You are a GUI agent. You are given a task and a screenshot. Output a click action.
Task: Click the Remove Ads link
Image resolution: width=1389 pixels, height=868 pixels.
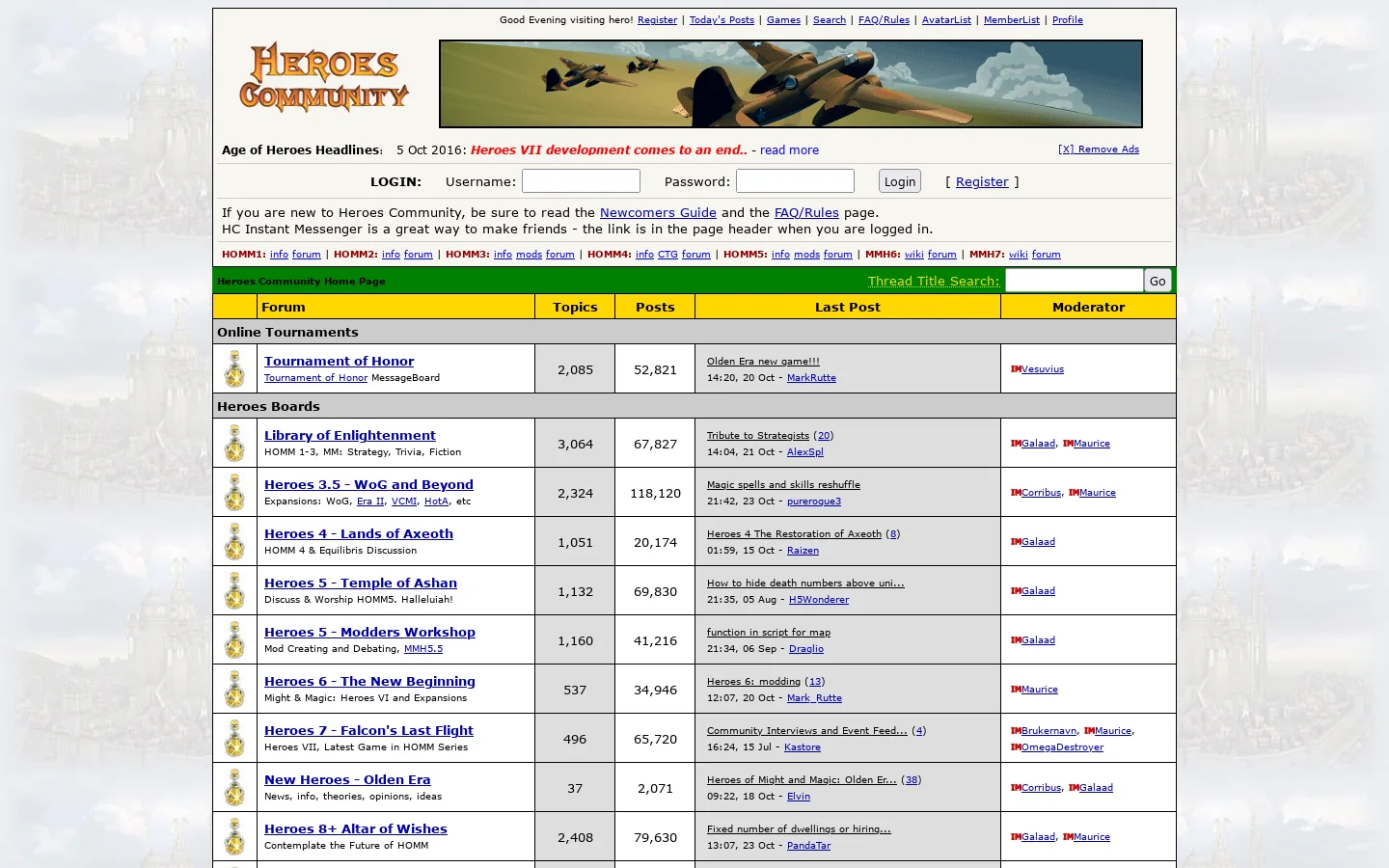click(x=1099, y=149)
